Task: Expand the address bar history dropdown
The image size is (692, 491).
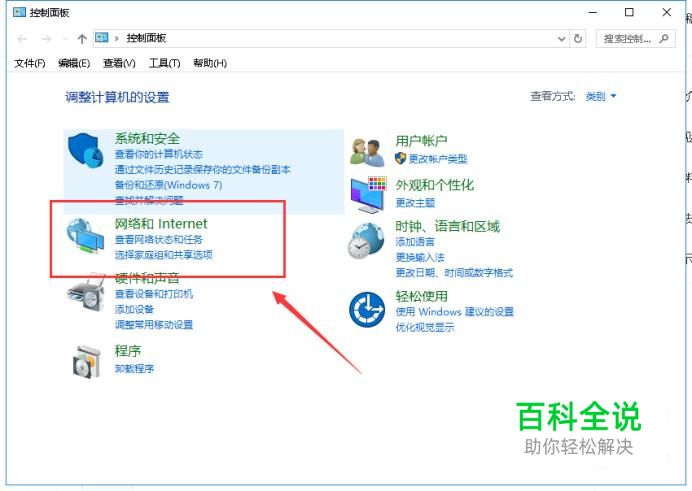Action: click(561, 39)
